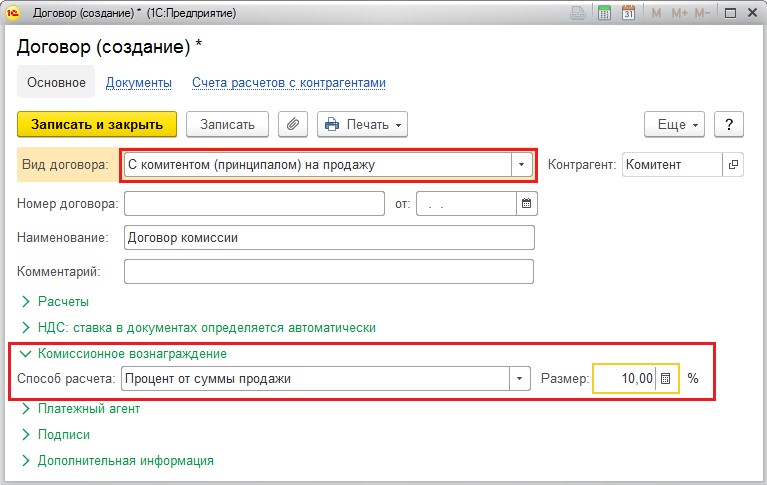Collapse Комиссионное вознаграждение section
767x485 pixels.
tap(131, 353)
